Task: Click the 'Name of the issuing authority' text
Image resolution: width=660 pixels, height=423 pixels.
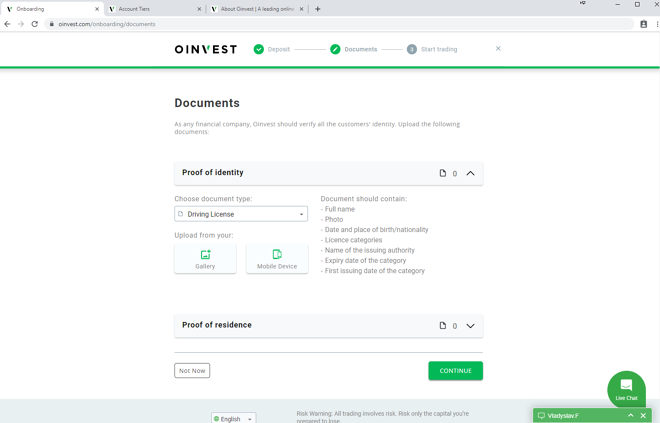Action: (370, 250)
